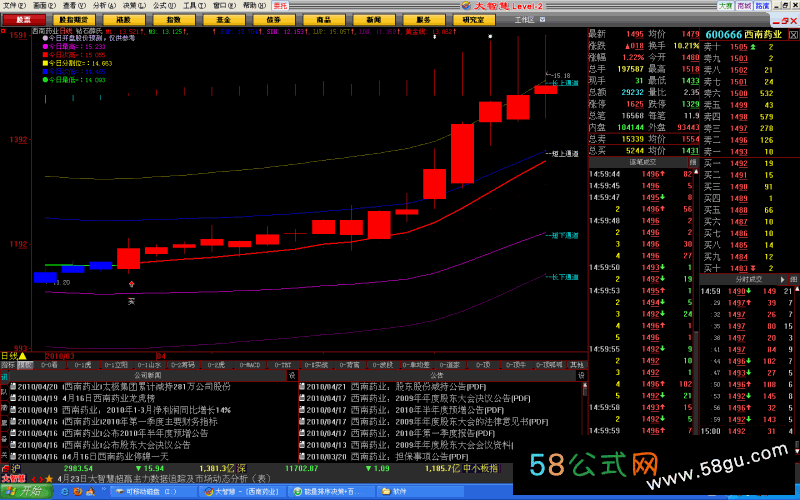Open the 文件 menu

point(14,6)
